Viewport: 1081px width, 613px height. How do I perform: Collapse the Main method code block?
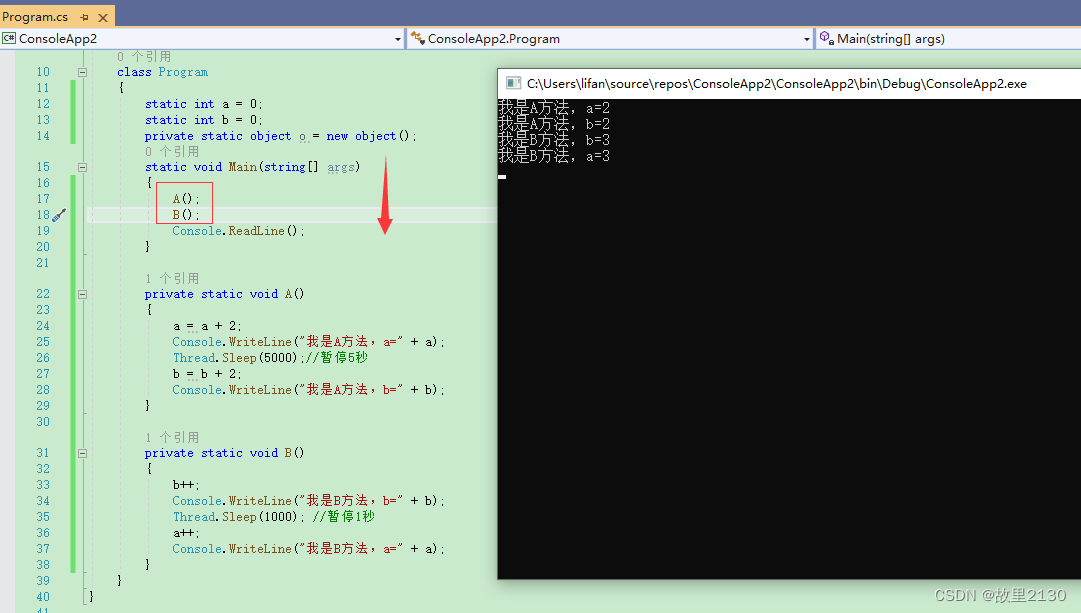coord(83,167)
